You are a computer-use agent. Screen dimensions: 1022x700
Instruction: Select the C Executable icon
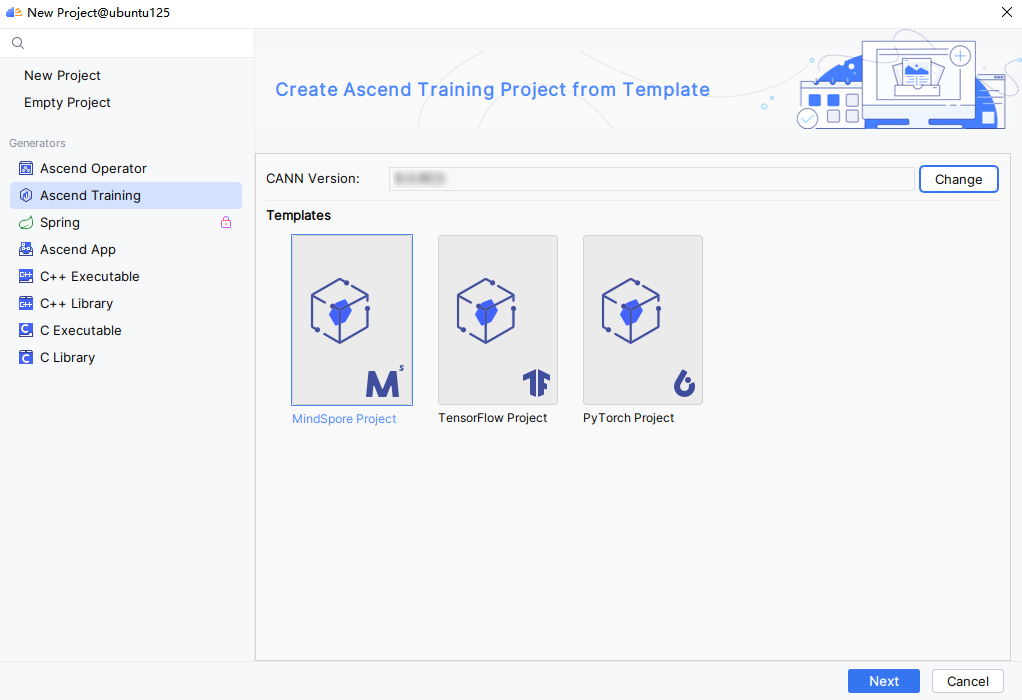pos(26,330)
